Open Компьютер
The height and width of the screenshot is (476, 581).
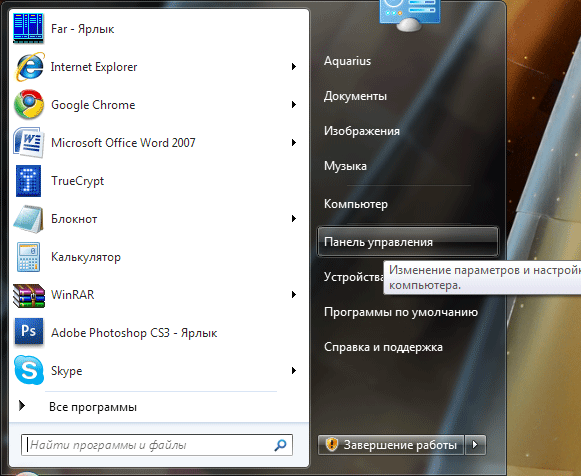tap(356, 204)
